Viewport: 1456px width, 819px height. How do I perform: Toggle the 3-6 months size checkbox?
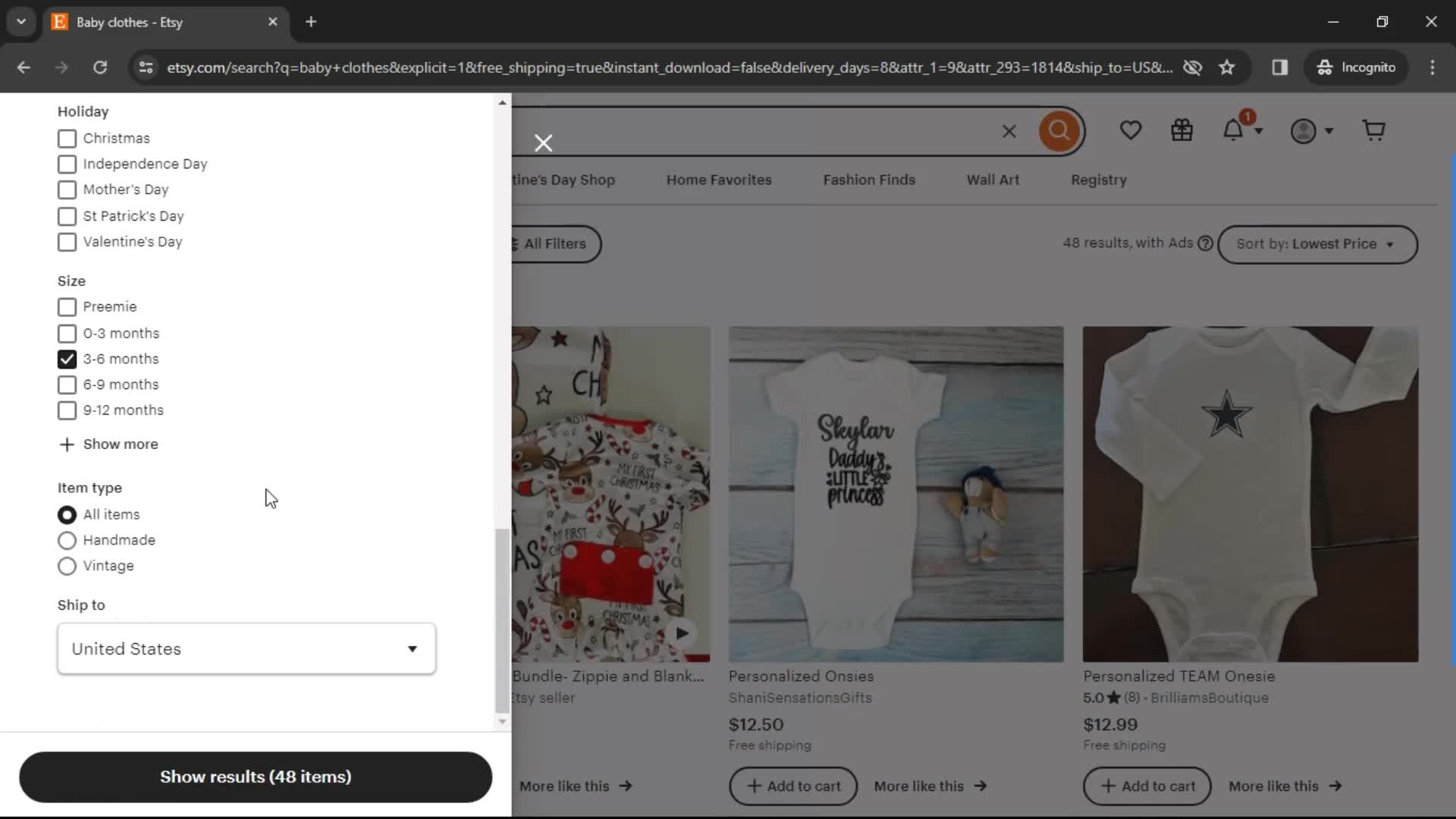[67, 358]
